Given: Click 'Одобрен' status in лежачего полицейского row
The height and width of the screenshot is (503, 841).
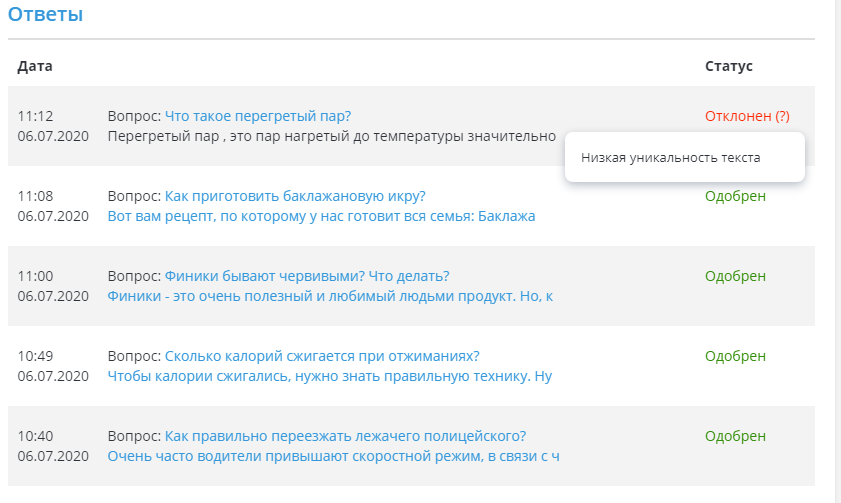Looking at the screenshot, I should click(735, 436).
